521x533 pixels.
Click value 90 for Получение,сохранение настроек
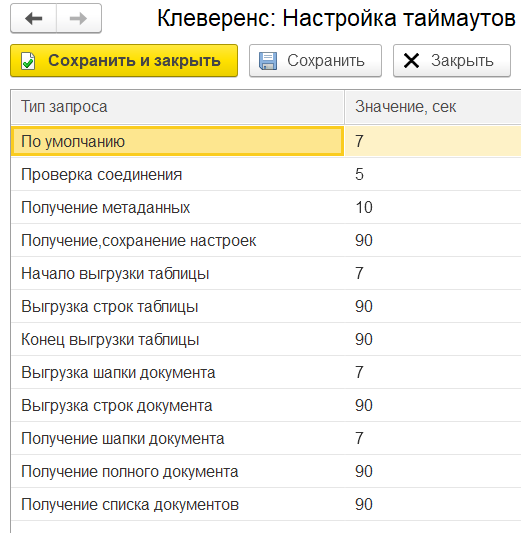(364, 240)
